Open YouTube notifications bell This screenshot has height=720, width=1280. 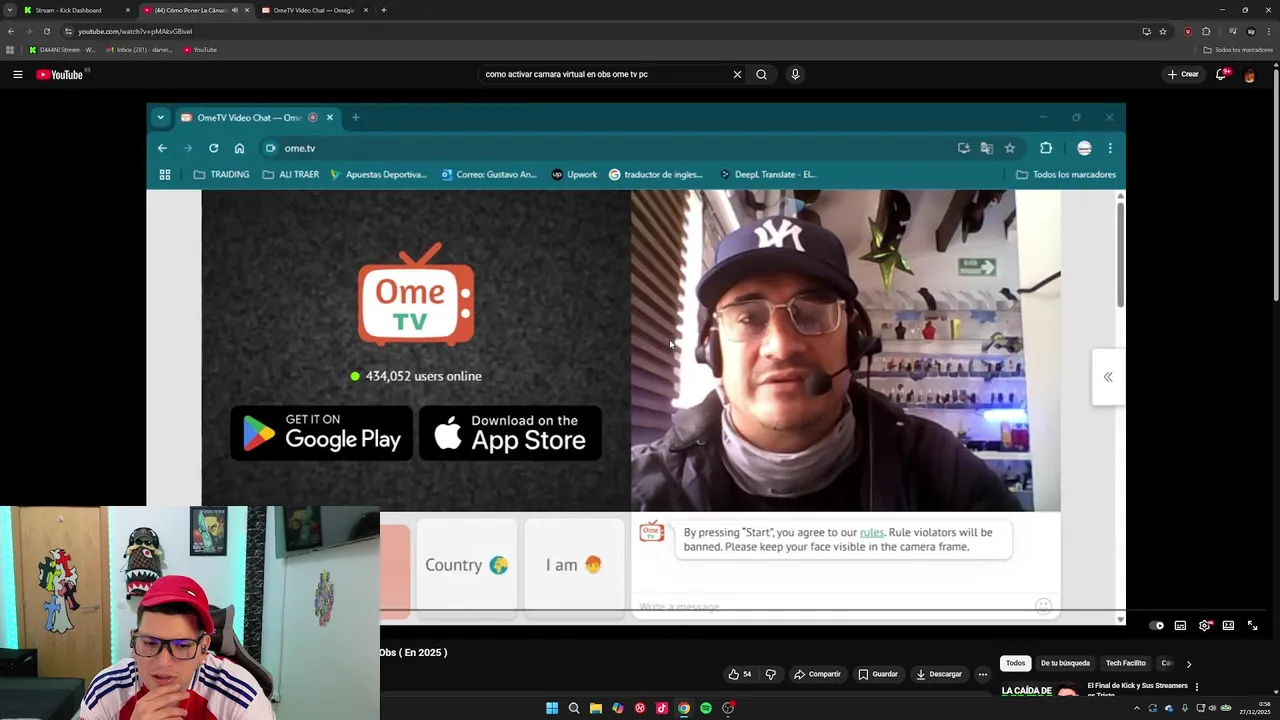[x=1222, y=74]
